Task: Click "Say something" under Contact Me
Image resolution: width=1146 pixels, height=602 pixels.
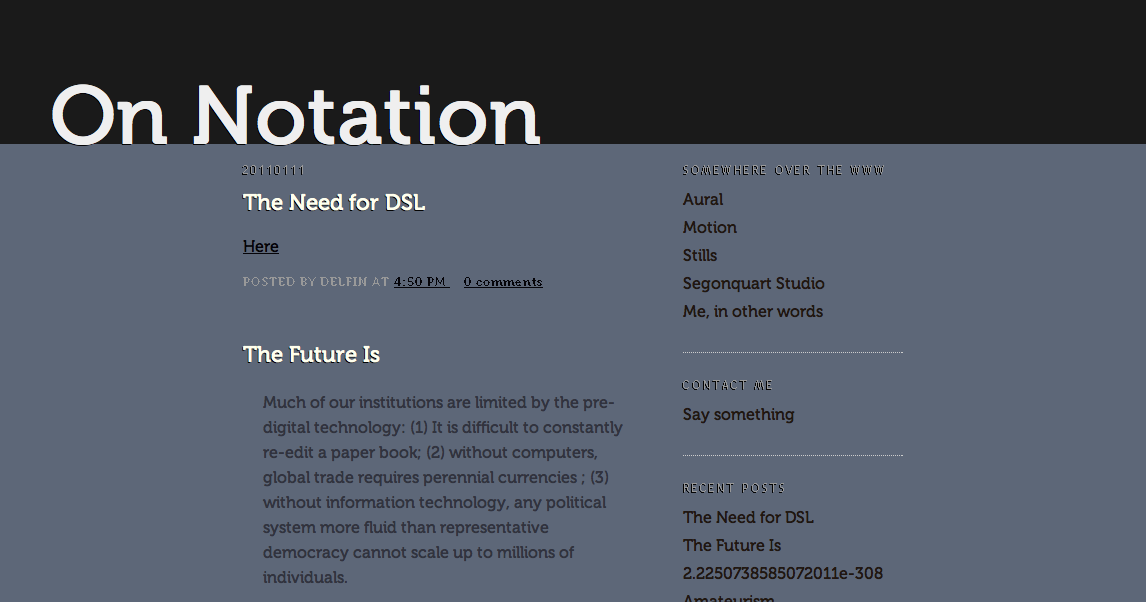Action: [738, 414]
